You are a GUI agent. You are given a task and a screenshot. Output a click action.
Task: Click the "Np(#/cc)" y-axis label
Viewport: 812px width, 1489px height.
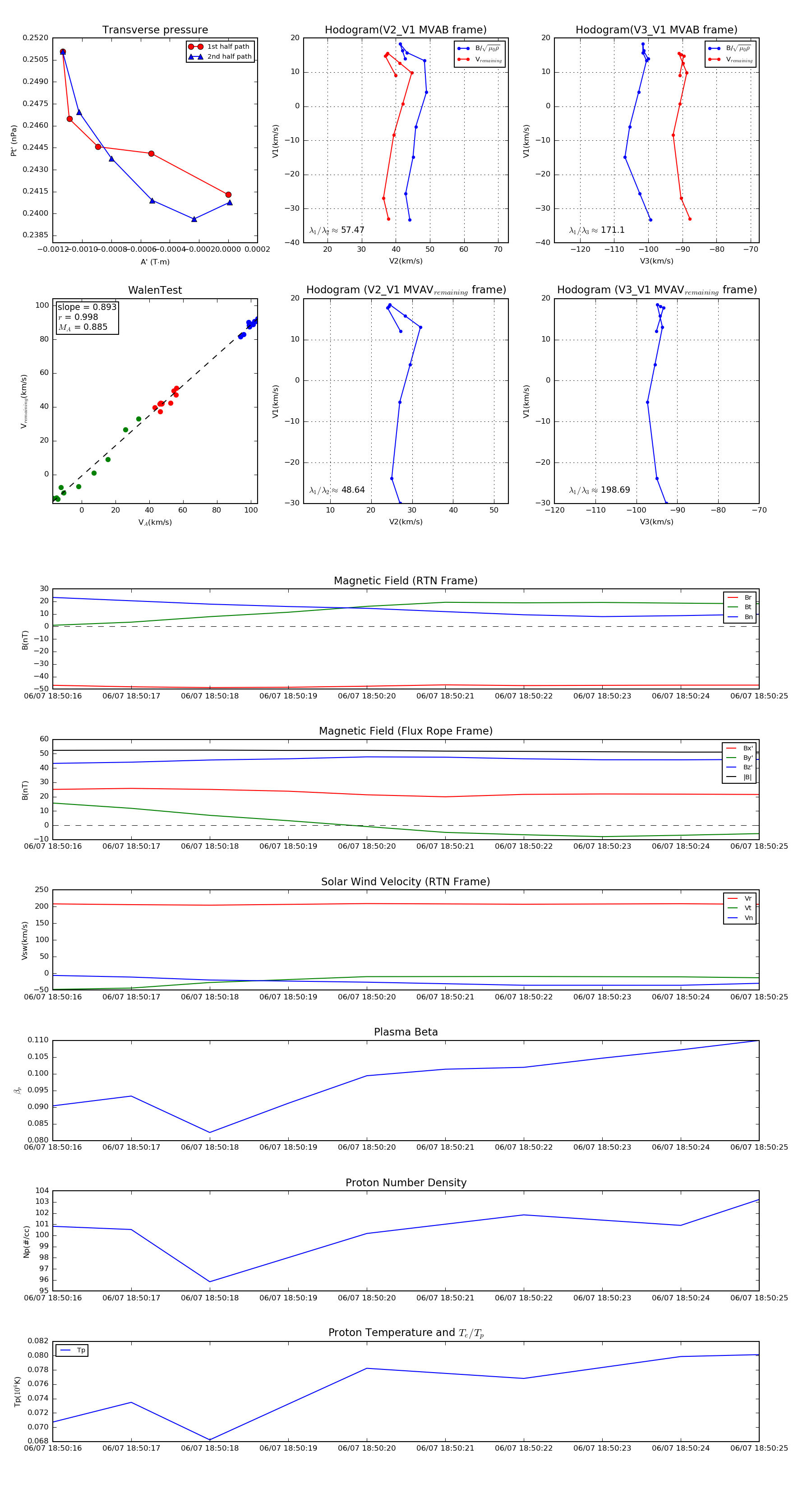26,1242
